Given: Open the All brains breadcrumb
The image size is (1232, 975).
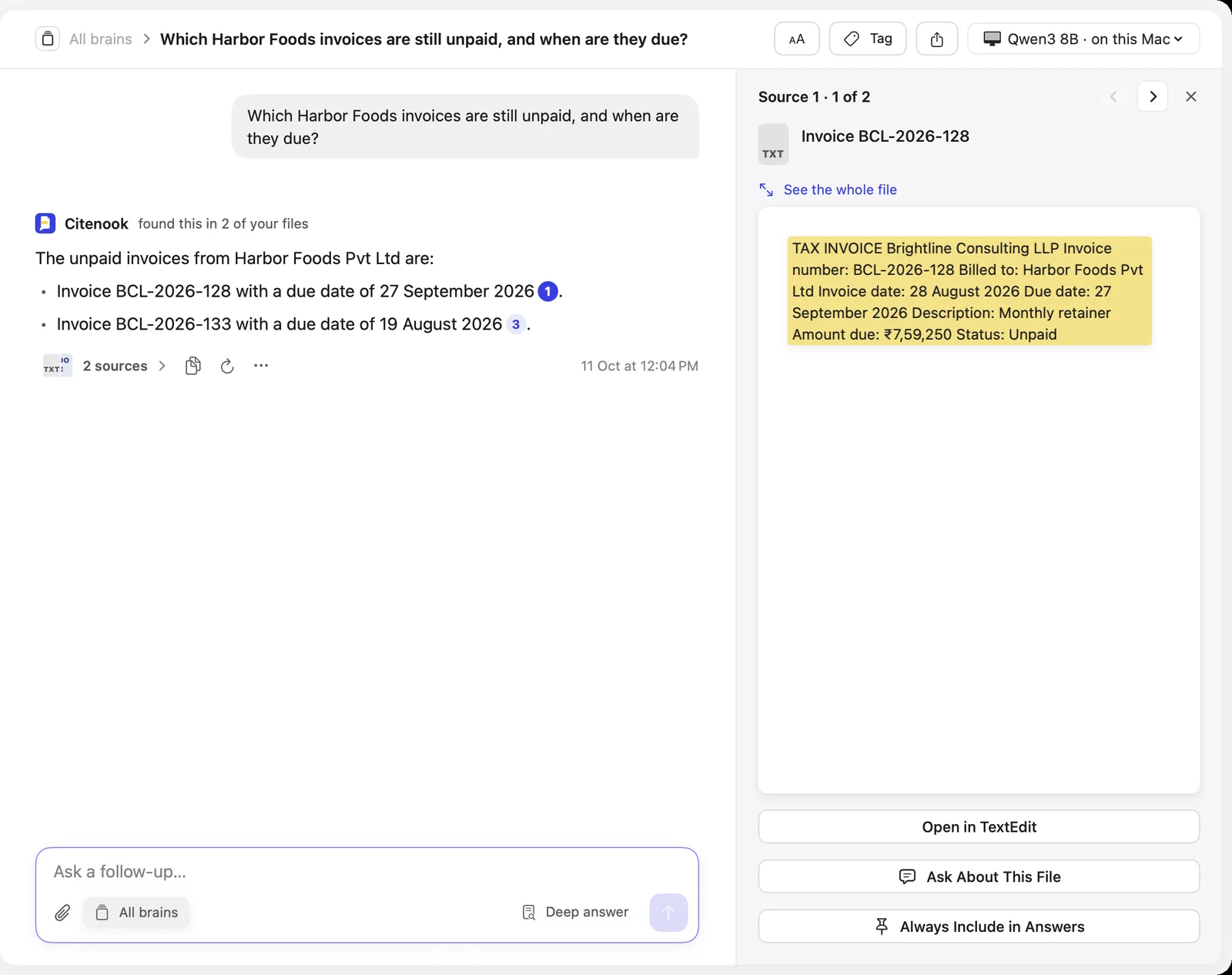Looking at the screenshot, I should coord(101,39).
